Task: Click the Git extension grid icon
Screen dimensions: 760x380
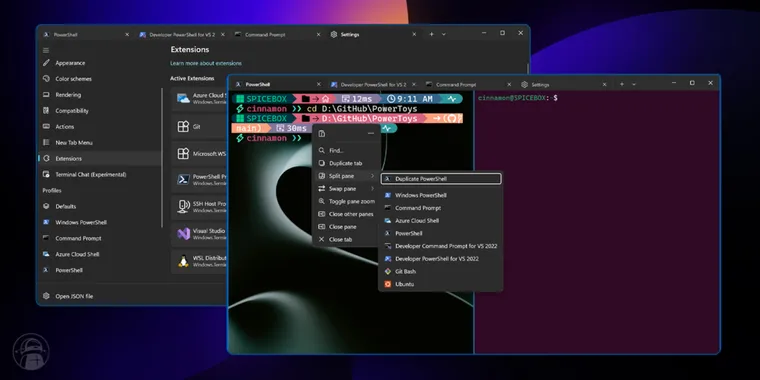Action: pyautogui.click(x=183, y=127)
